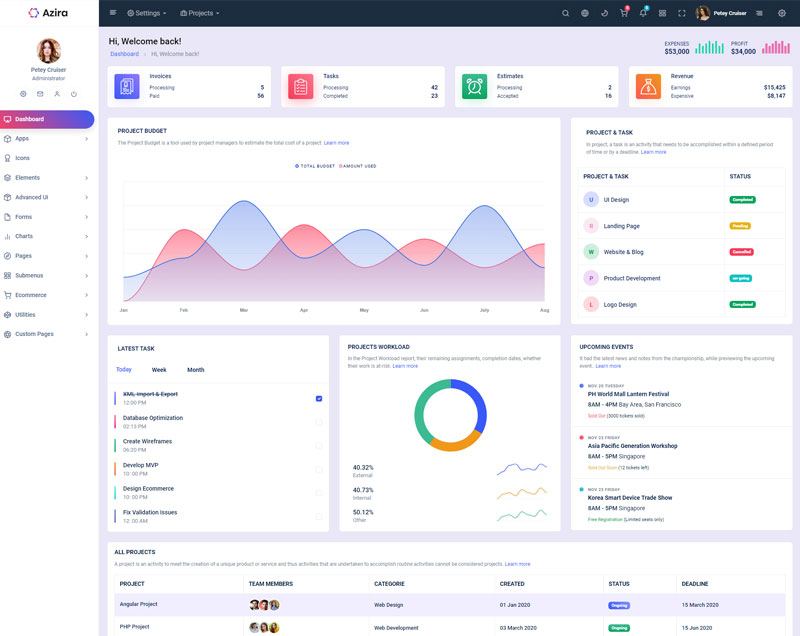
Task: Click Petey Cruiser's sidebar profile photo
Action: point(48,51)
